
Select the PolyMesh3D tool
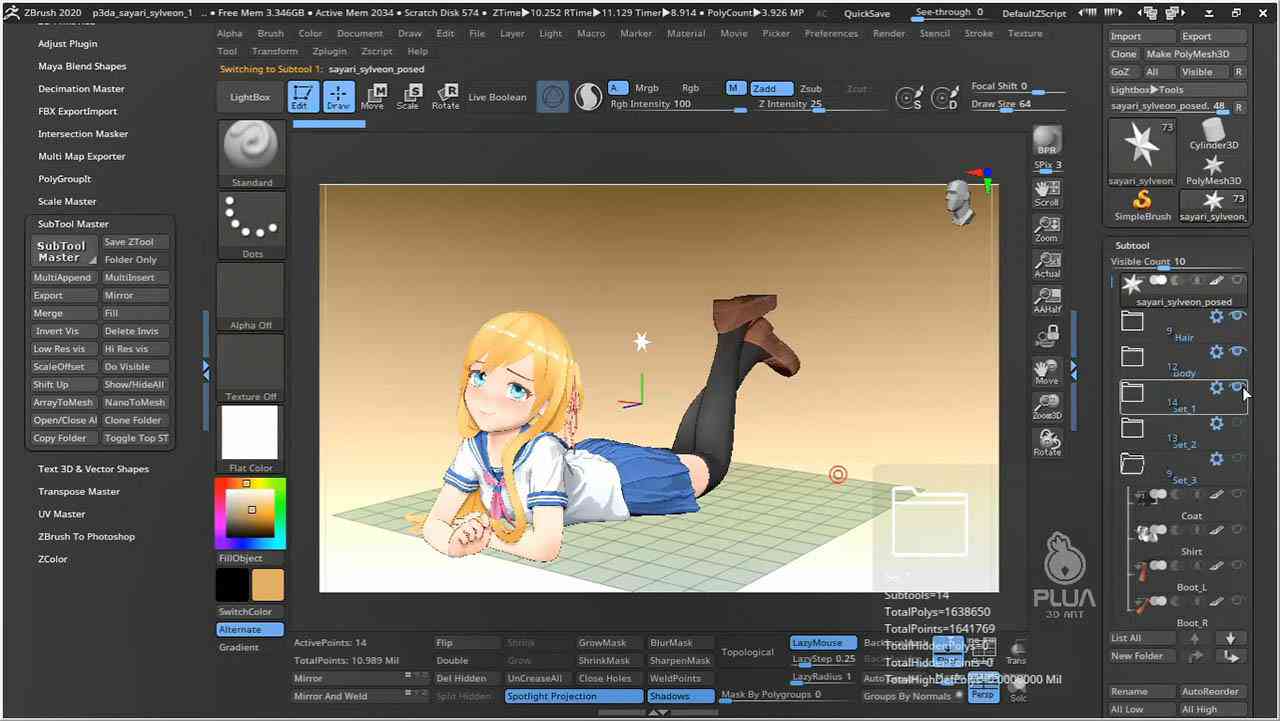1213,170
